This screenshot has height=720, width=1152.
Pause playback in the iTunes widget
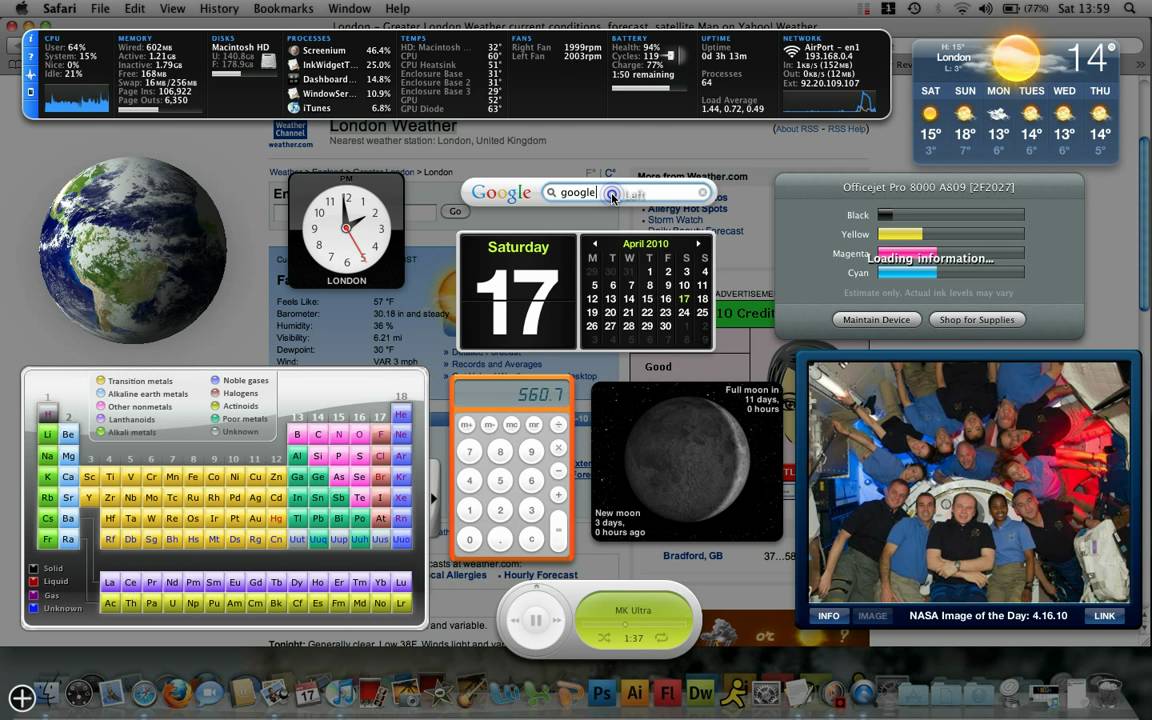click(x=536, y=621)
